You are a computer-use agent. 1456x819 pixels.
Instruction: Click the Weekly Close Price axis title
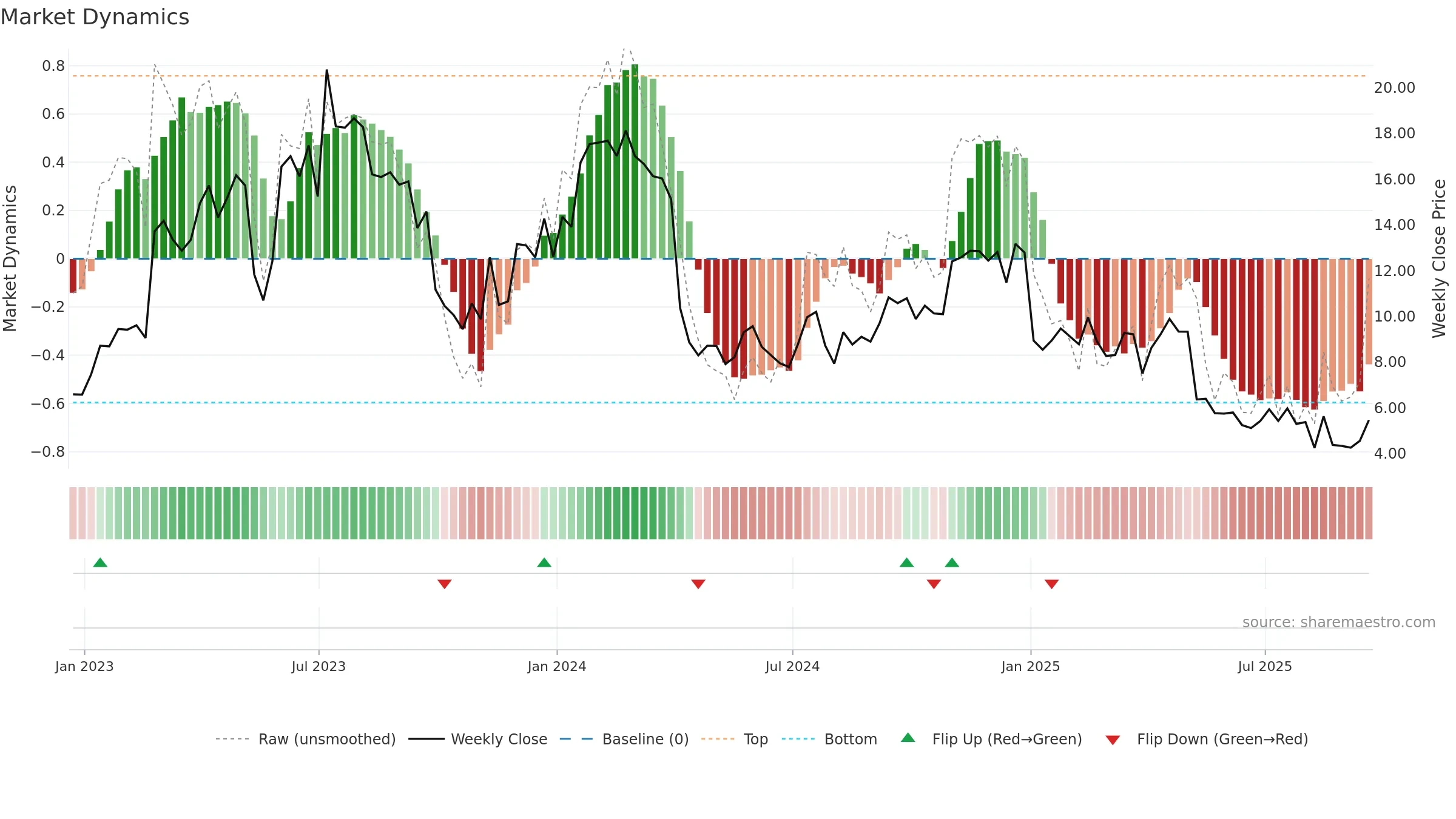click(1439, 258)
